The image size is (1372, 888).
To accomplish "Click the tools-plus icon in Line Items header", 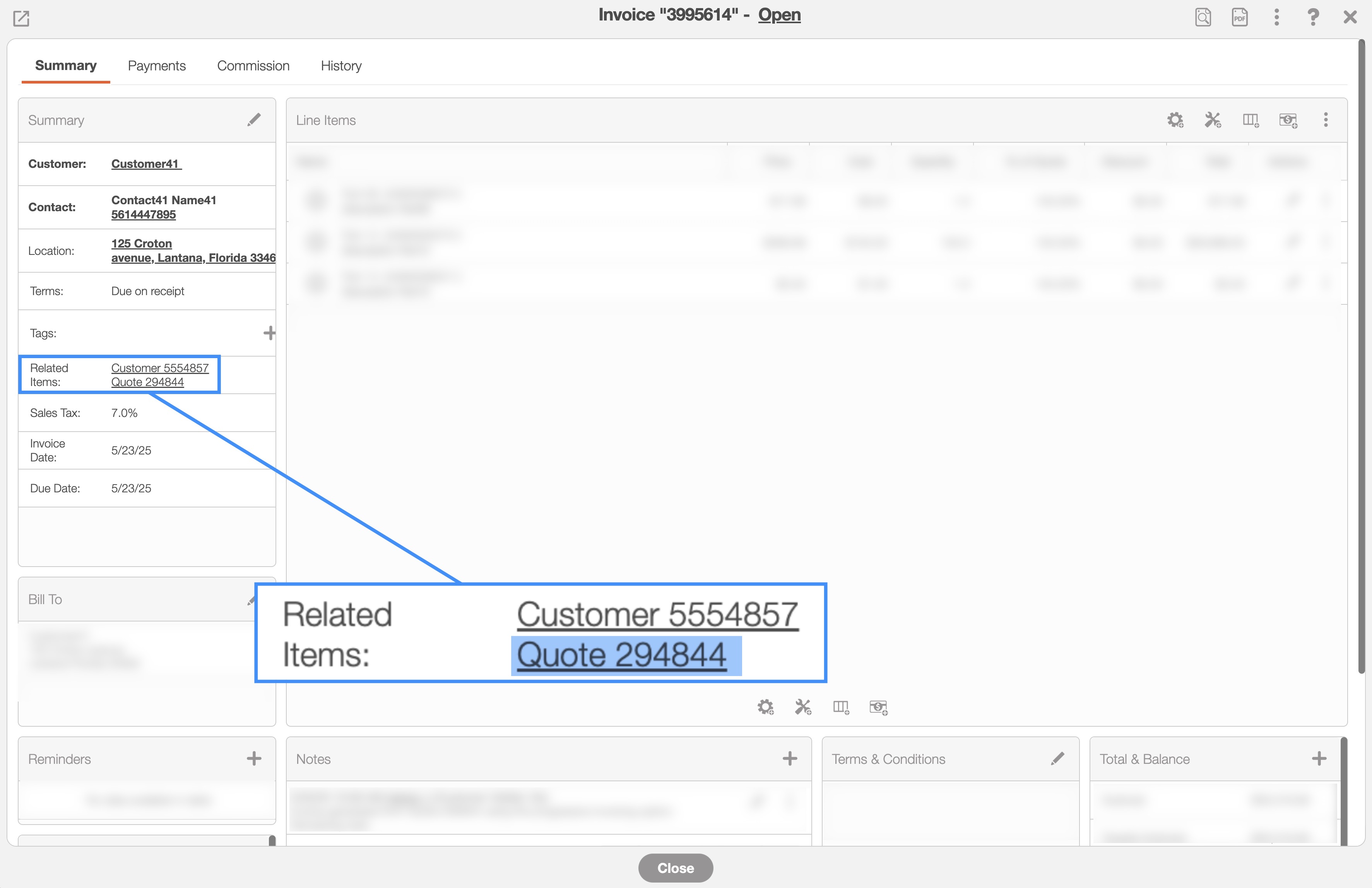I will [x=1212, y=120].
